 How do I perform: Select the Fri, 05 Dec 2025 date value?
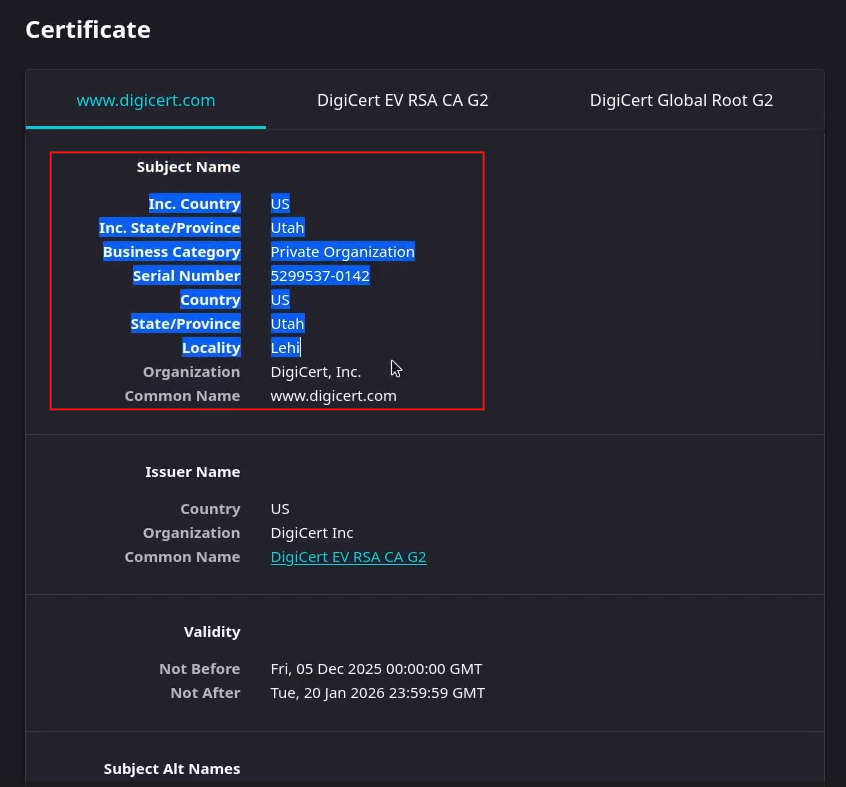[x=376, y=669]
